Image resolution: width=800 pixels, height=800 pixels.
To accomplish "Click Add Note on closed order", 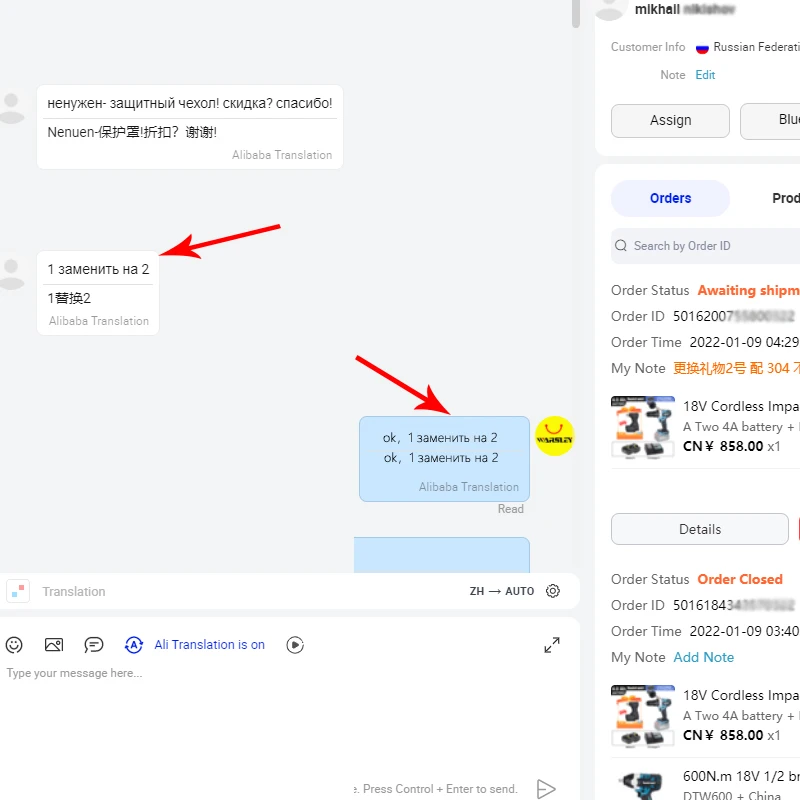I will click(704, 657).
